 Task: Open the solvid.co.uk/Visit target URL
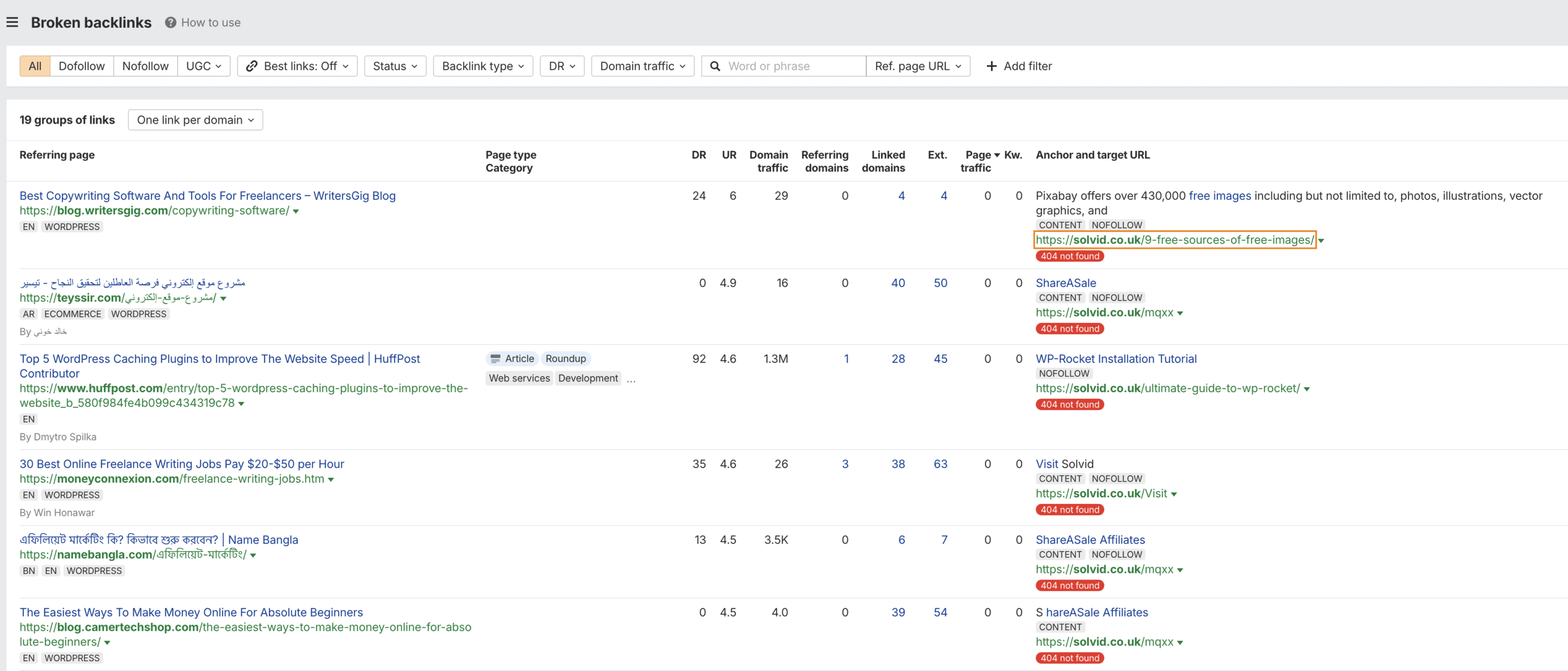[1101, 493]
